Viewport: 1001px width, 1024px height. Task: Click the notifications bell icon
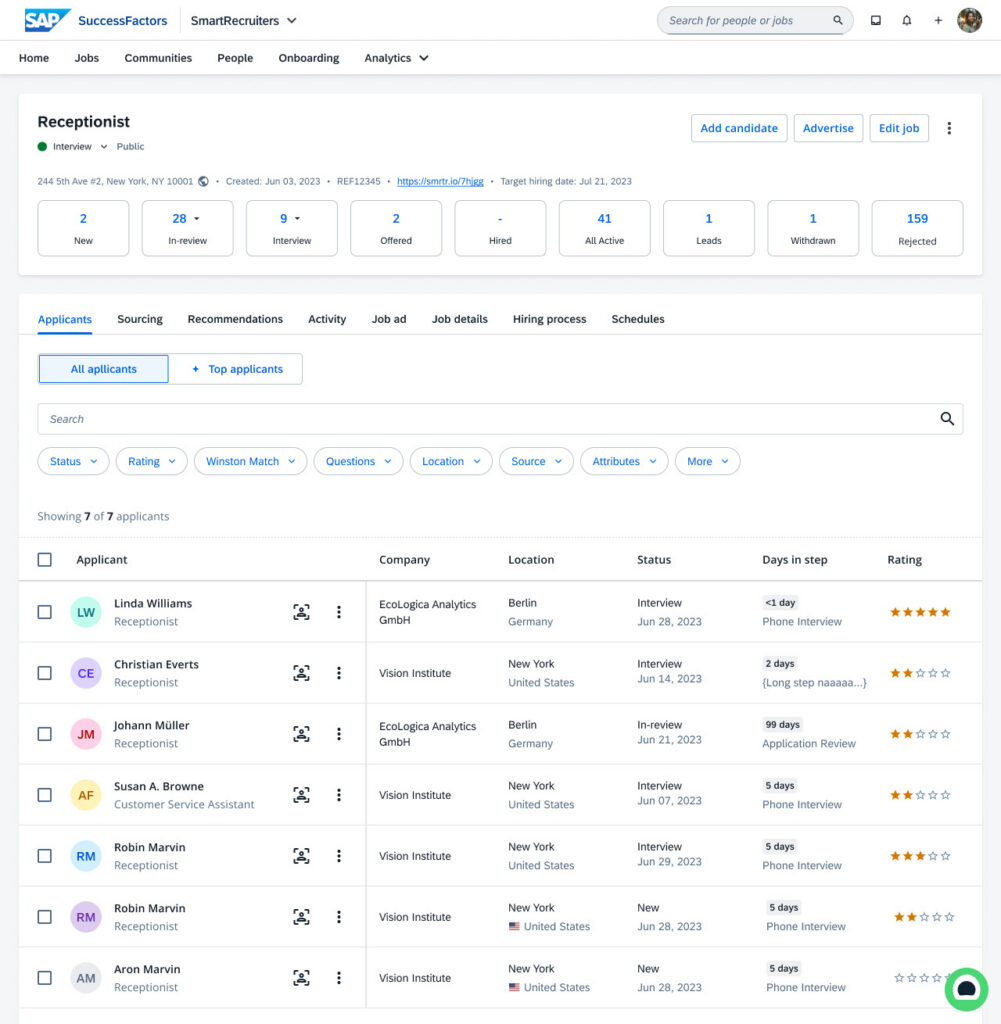pyautogui.click(x=907, y=20)
